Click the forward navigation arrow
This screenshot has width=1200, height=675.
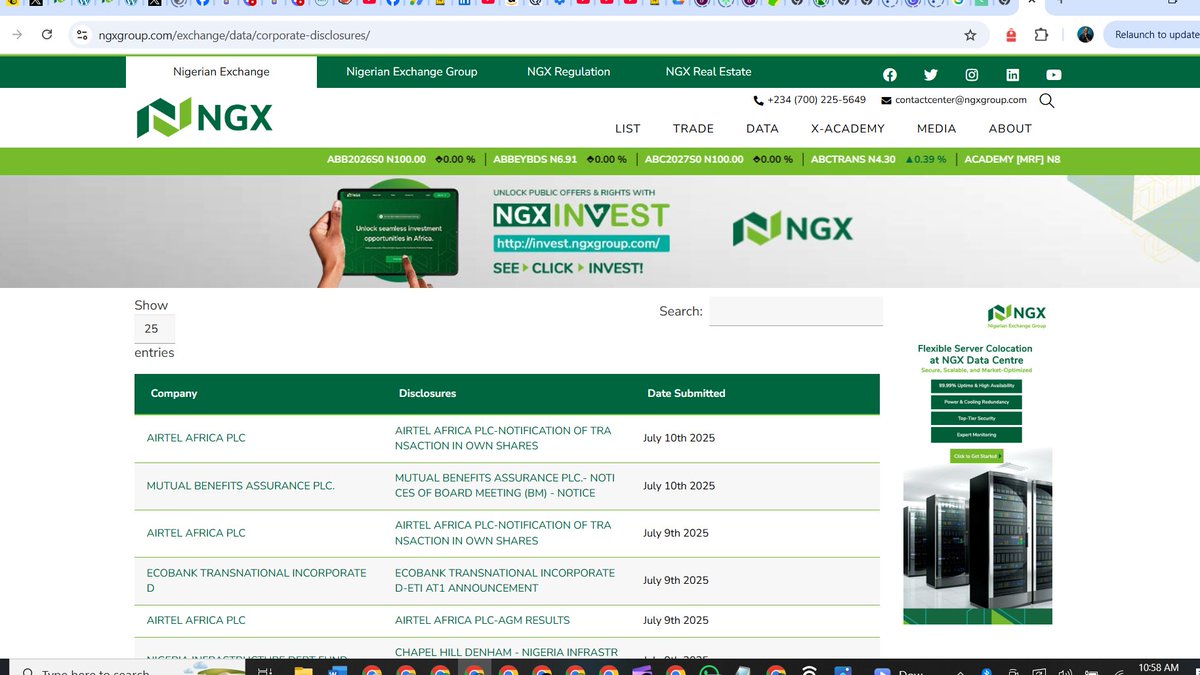tap(17, 35)
